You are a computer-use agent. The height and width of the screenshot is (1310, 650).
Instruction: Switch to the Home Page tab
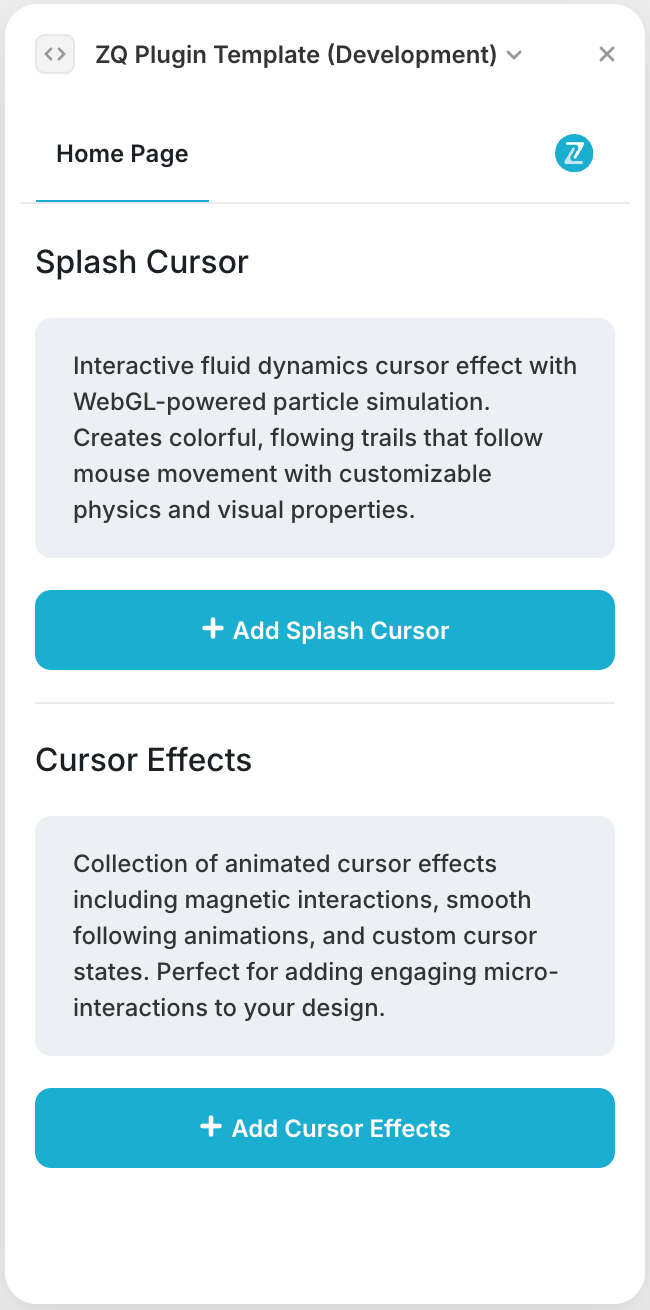pyautogui.click(x=122, y=154)
